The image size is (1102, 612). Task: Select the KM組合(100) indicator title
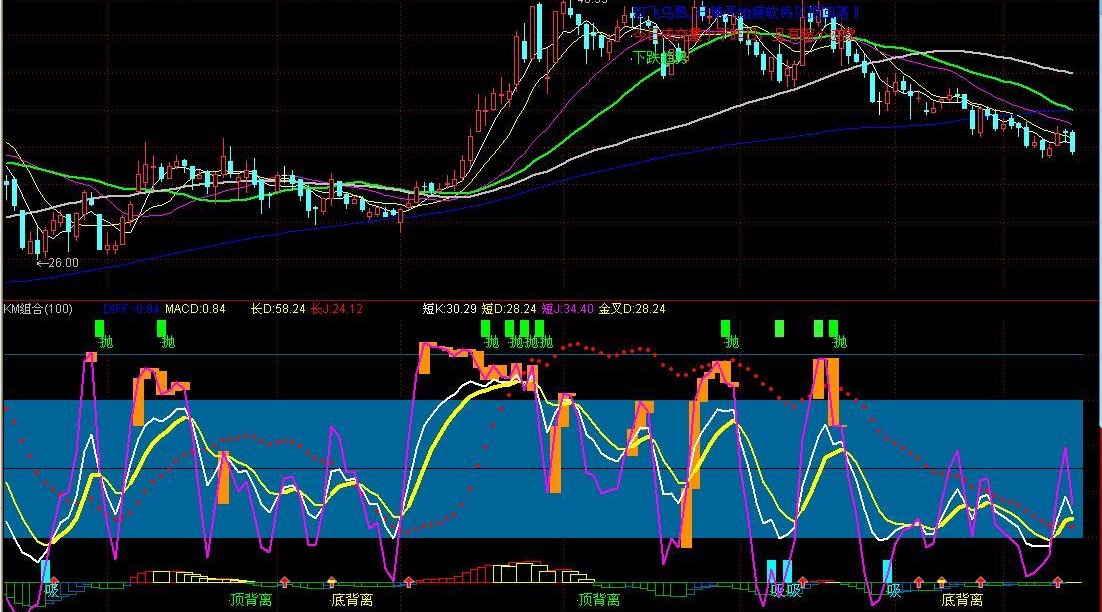click(38, 308)
